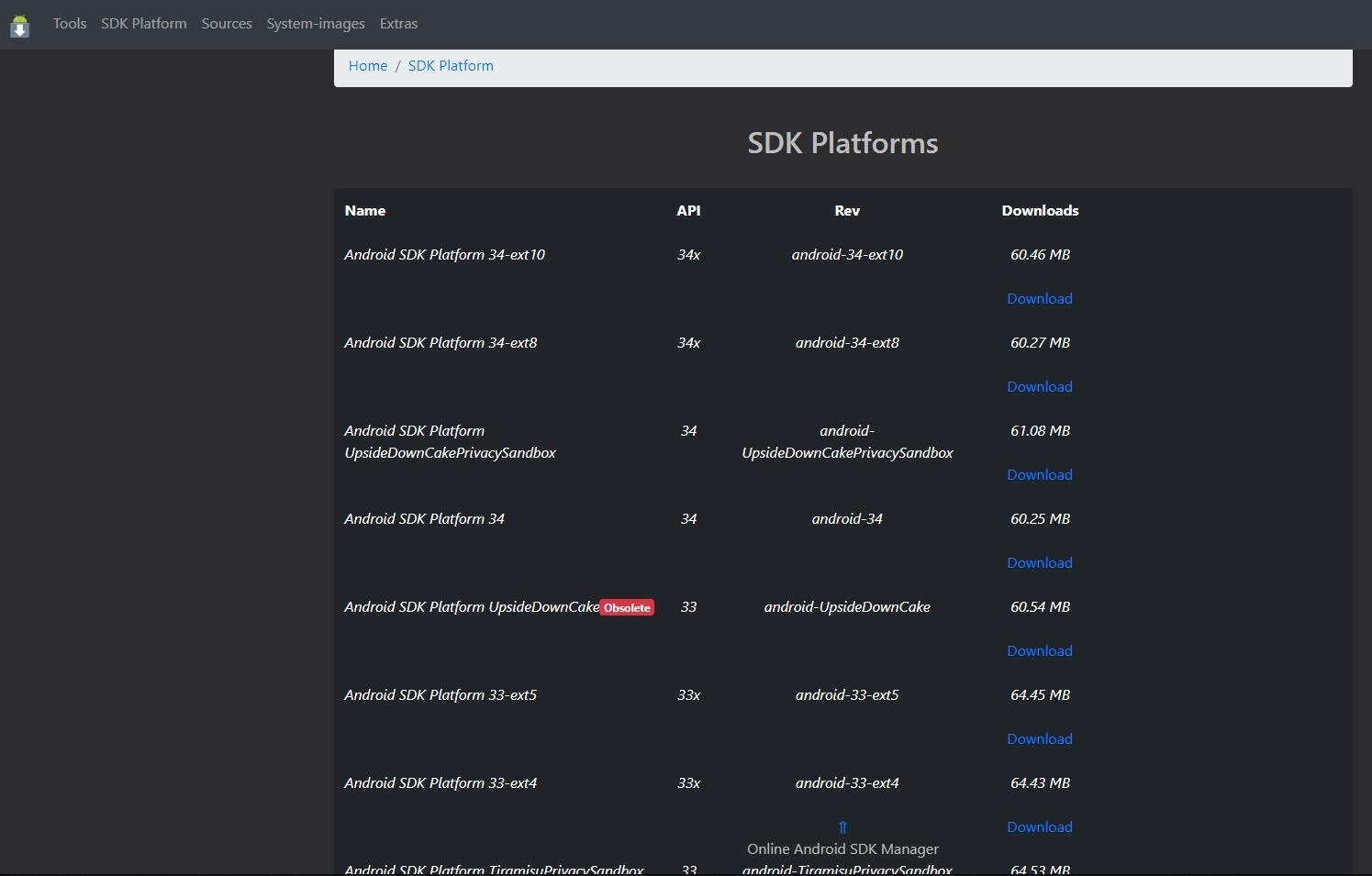Click API value 33 in UpsideDownCake row
Viewport: 1372px width, 876px height.
click(688, 607)
